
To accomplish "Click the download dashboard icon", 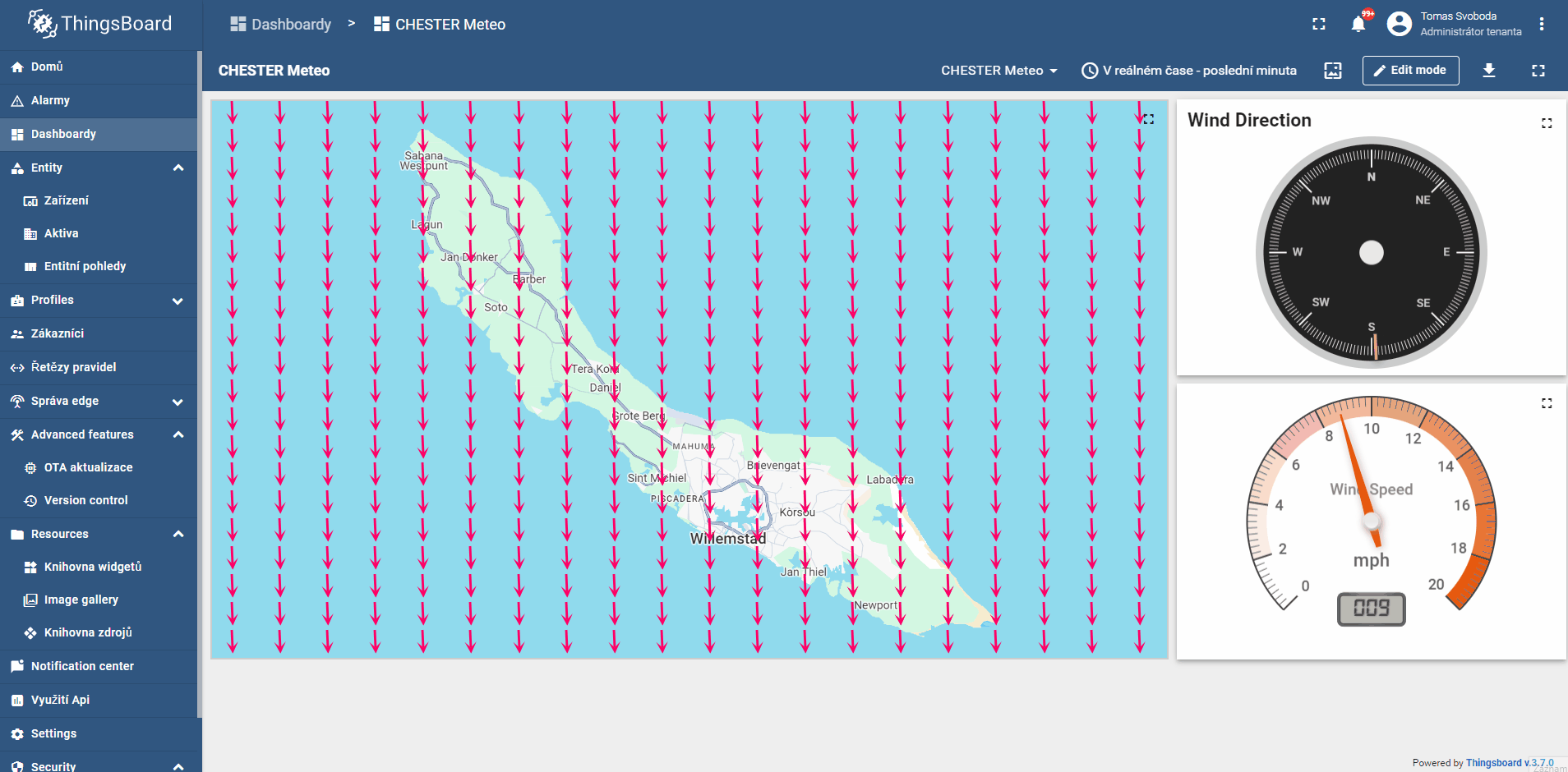I will pos(1489,71).
